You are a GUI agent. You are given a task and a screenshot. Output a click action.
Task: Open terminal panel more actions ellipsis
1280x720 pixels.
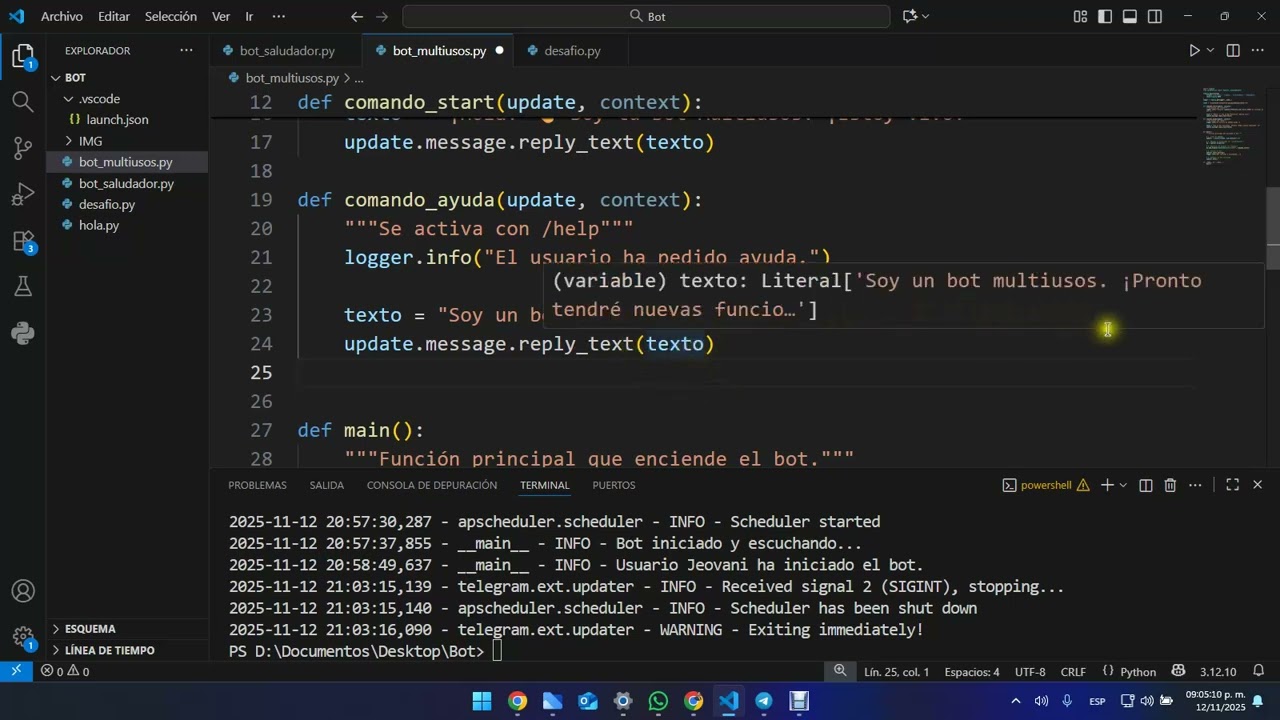1195,485
